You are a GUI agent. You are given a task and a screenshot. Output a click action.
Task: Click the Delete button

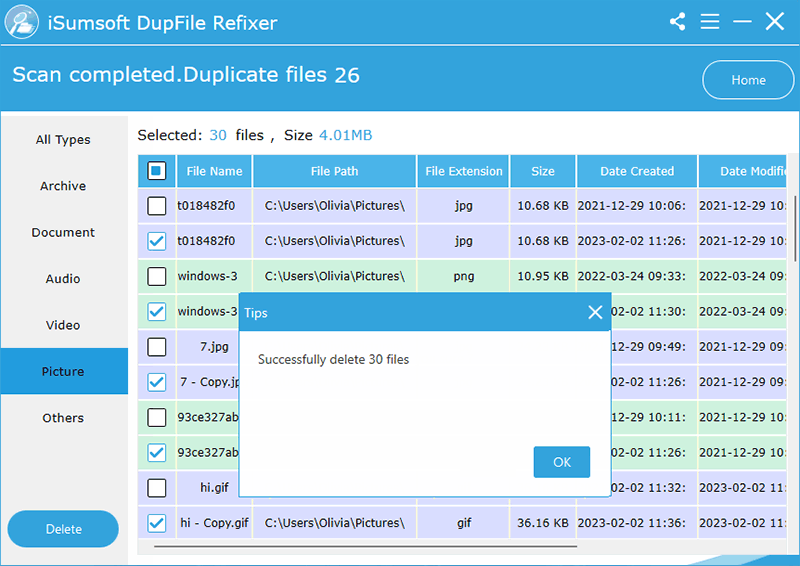[x=63, y=529]
